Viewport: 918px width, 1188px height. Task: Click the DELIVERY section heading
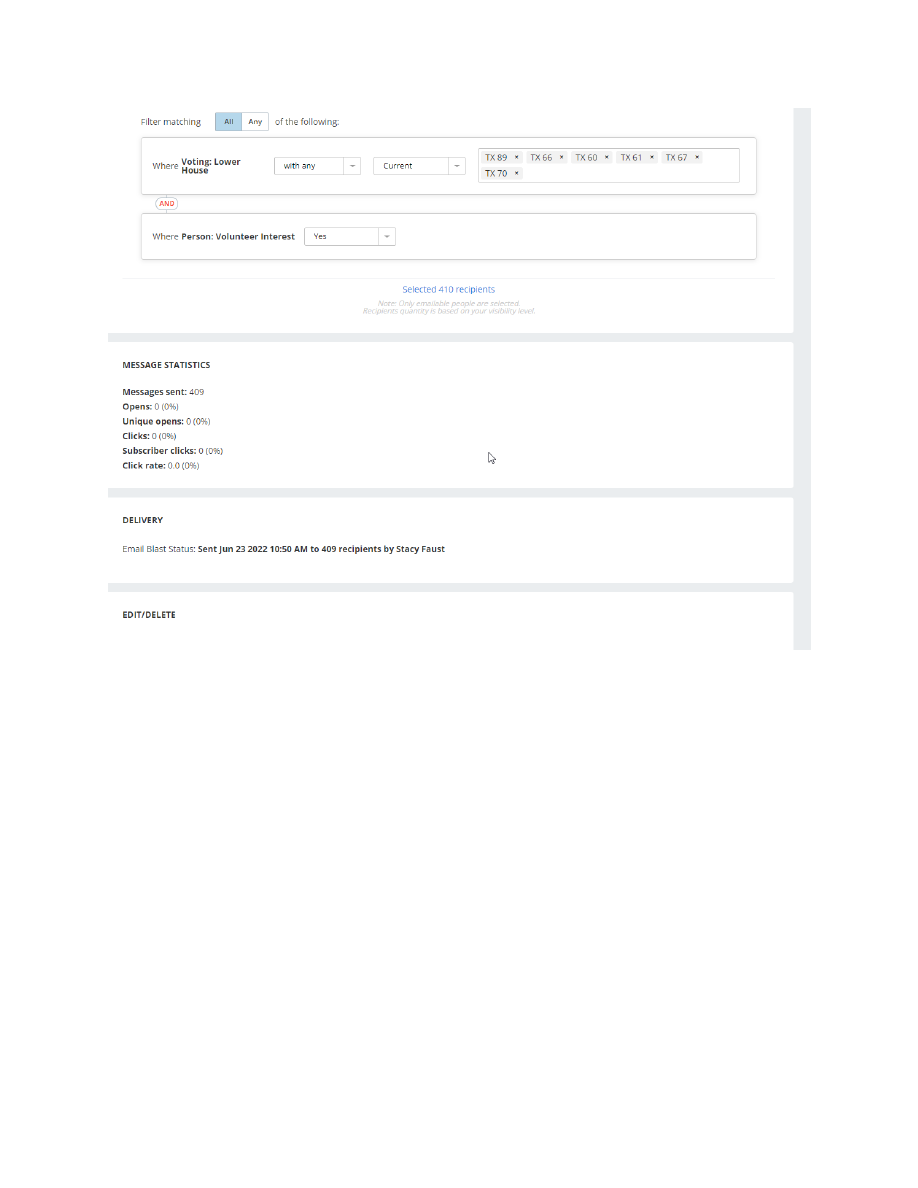(x=142, y=520)
